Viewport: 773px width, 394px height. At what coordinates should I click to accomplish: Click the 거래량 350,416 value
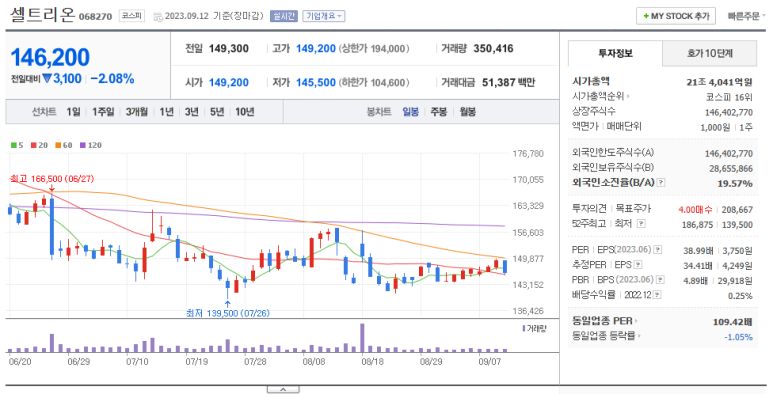(493, 48)
